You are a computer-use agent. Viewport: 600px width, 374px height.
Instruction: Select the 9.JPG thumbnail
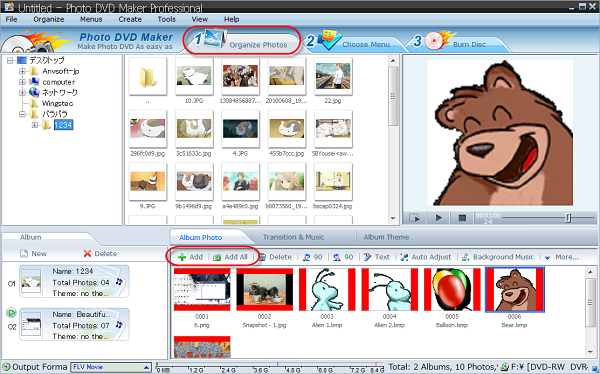pyautogui.click(x=148, y=181)
